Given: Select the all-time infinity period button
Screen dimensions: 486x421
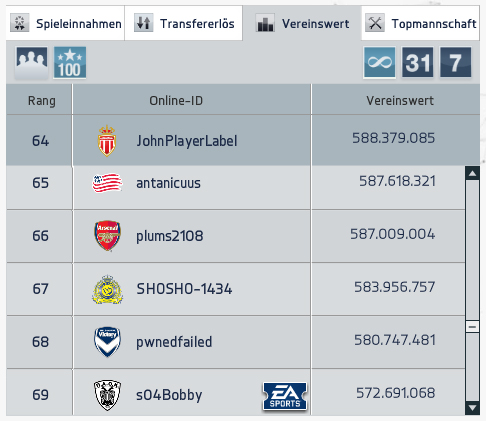Looking at the screenshot, I should [x=379, y=62].
